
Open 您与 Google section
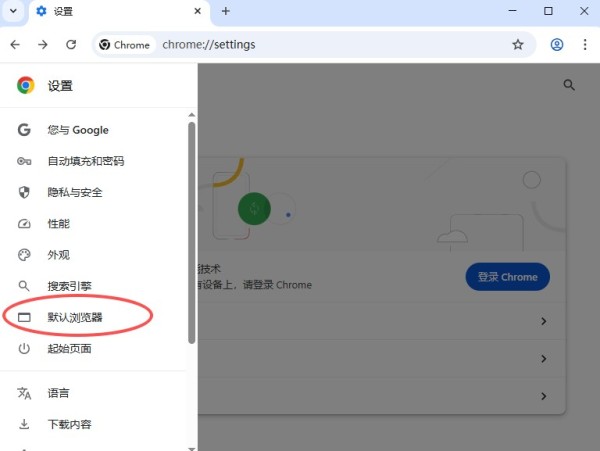(x=94, y=130)
